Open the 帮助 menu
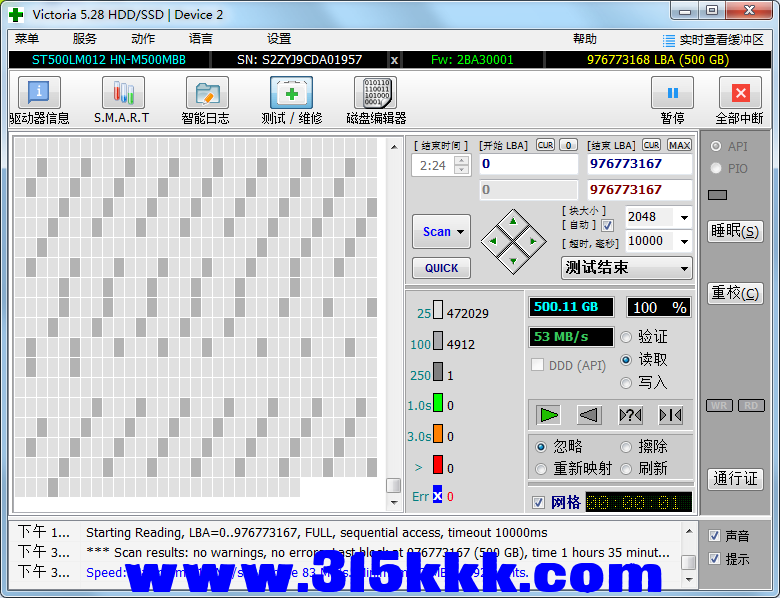 585,39
